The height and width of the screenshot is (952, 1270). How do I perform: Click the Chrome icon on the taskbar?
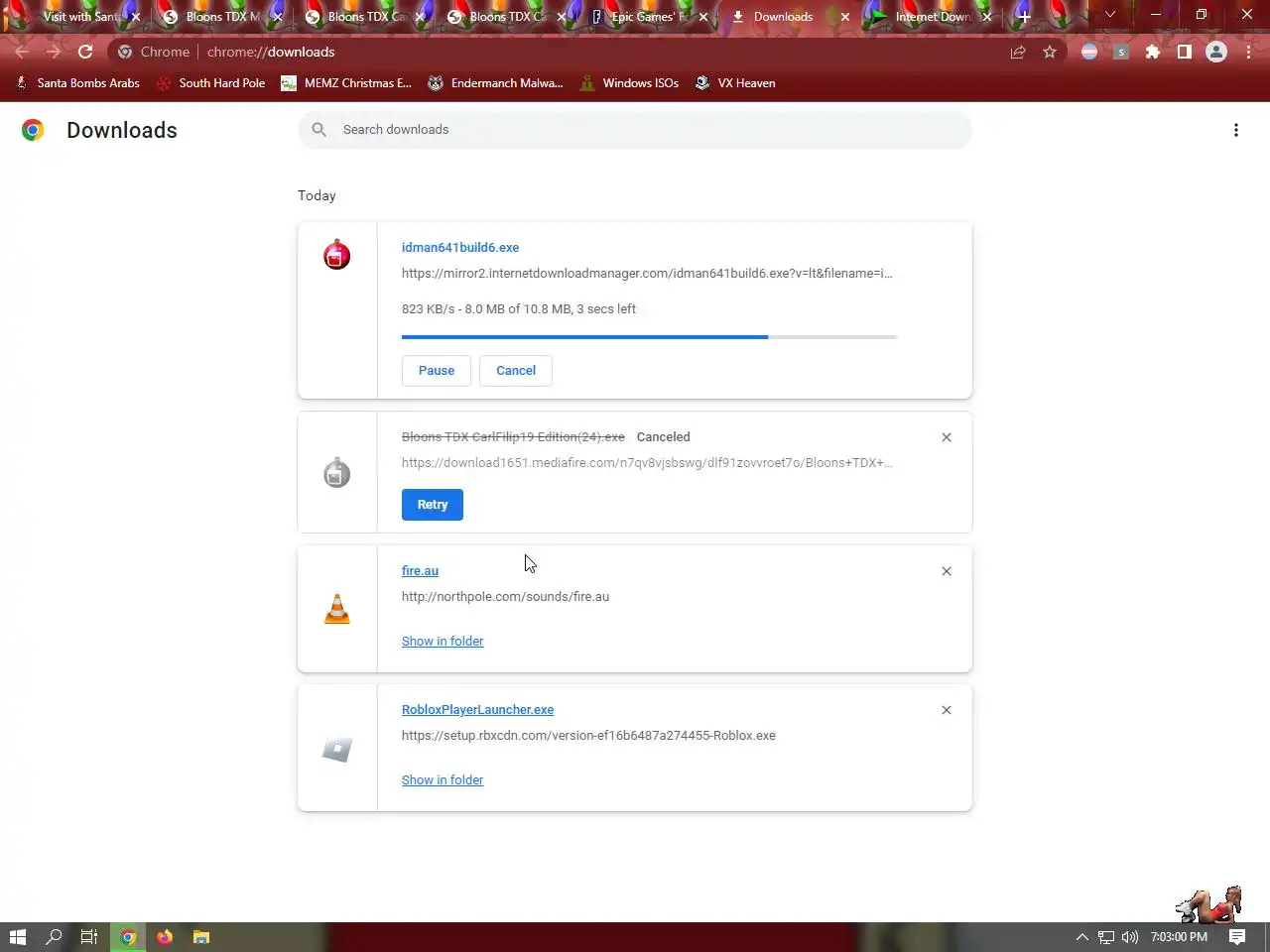tap(128, 937)
